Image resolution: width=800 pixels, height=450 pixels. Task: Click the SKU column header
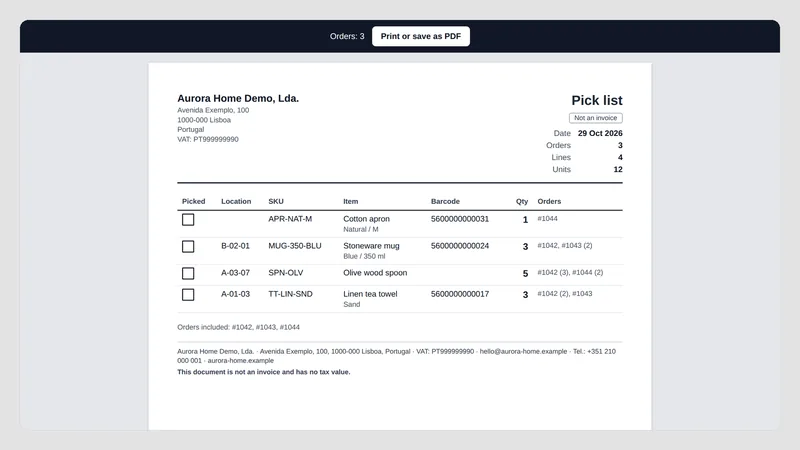coord(276,202)
